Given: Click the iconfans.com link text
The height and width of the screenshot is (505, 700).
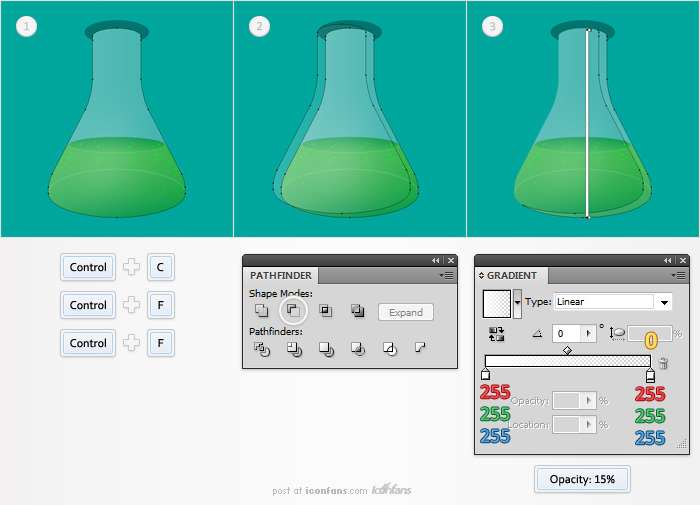Looking at the screenshot, I should pyautogui.click(x=337, y=491).
